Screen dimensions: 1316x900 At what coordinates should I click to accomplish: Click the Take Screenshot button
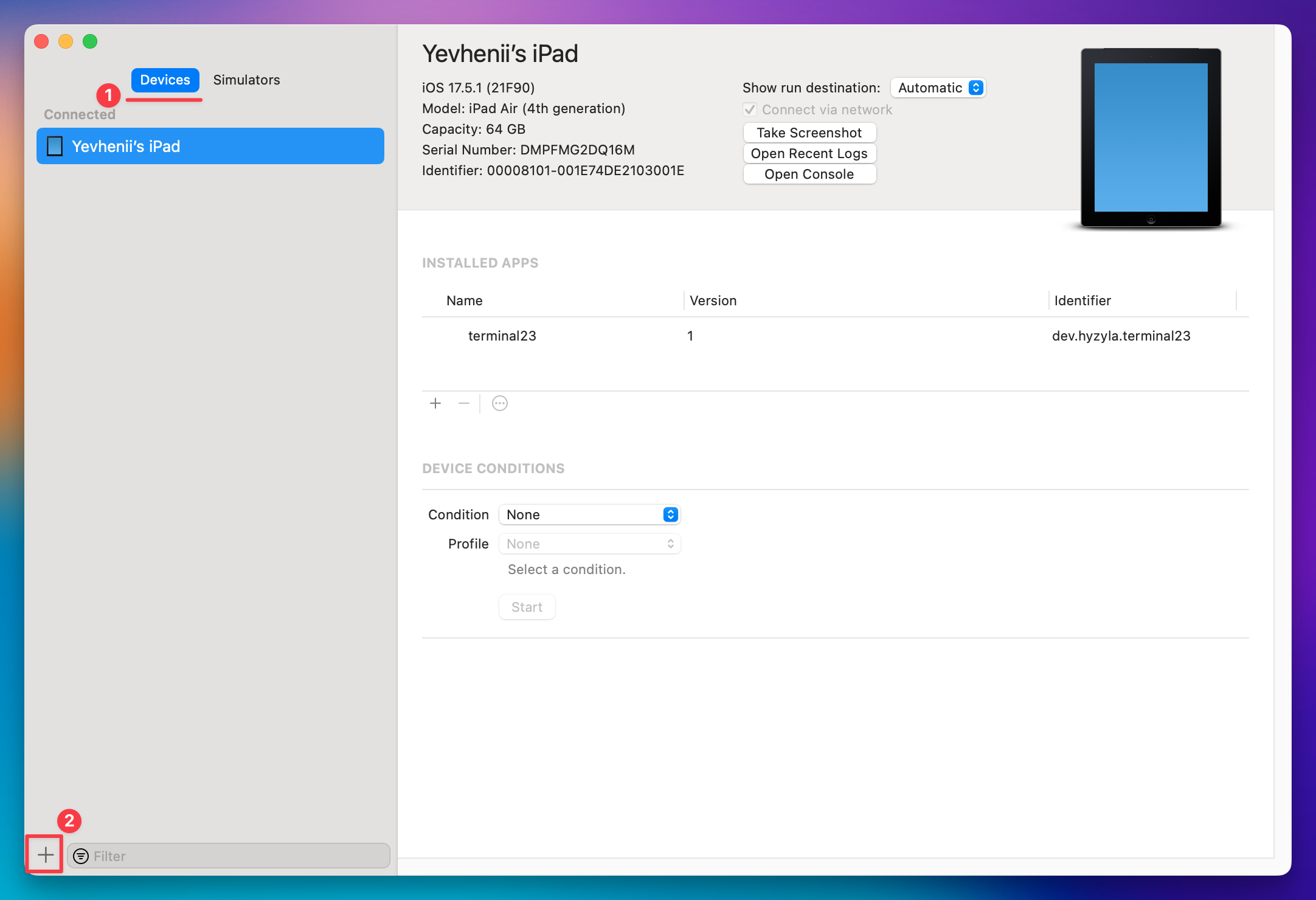coord(809,133)
